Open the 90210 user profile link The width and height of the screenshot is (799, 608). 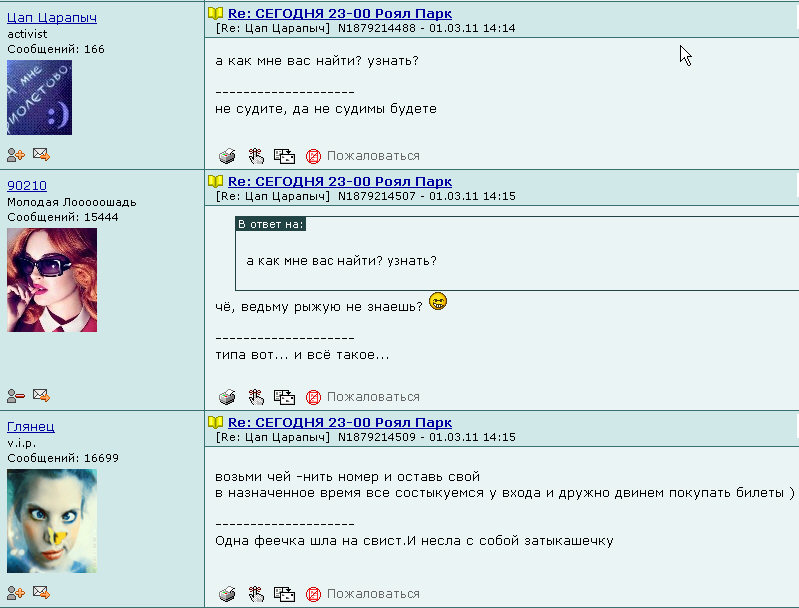[27, 185]
